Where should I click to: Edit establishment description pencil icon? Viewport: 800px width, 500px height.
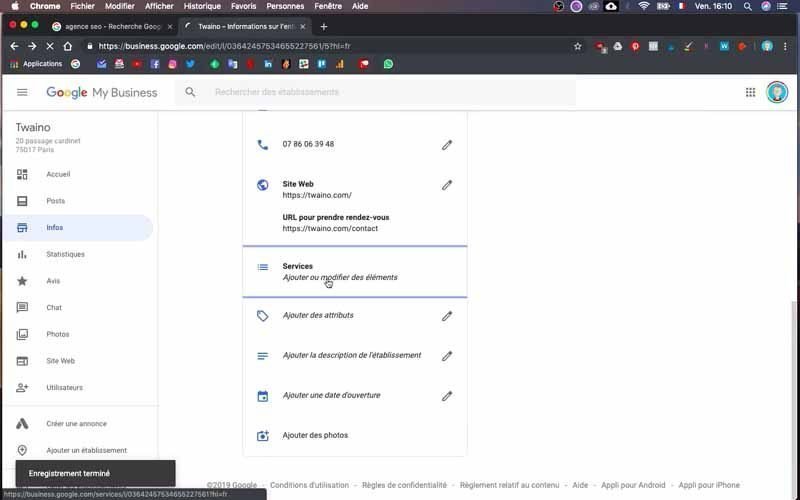tap(446, 356)
